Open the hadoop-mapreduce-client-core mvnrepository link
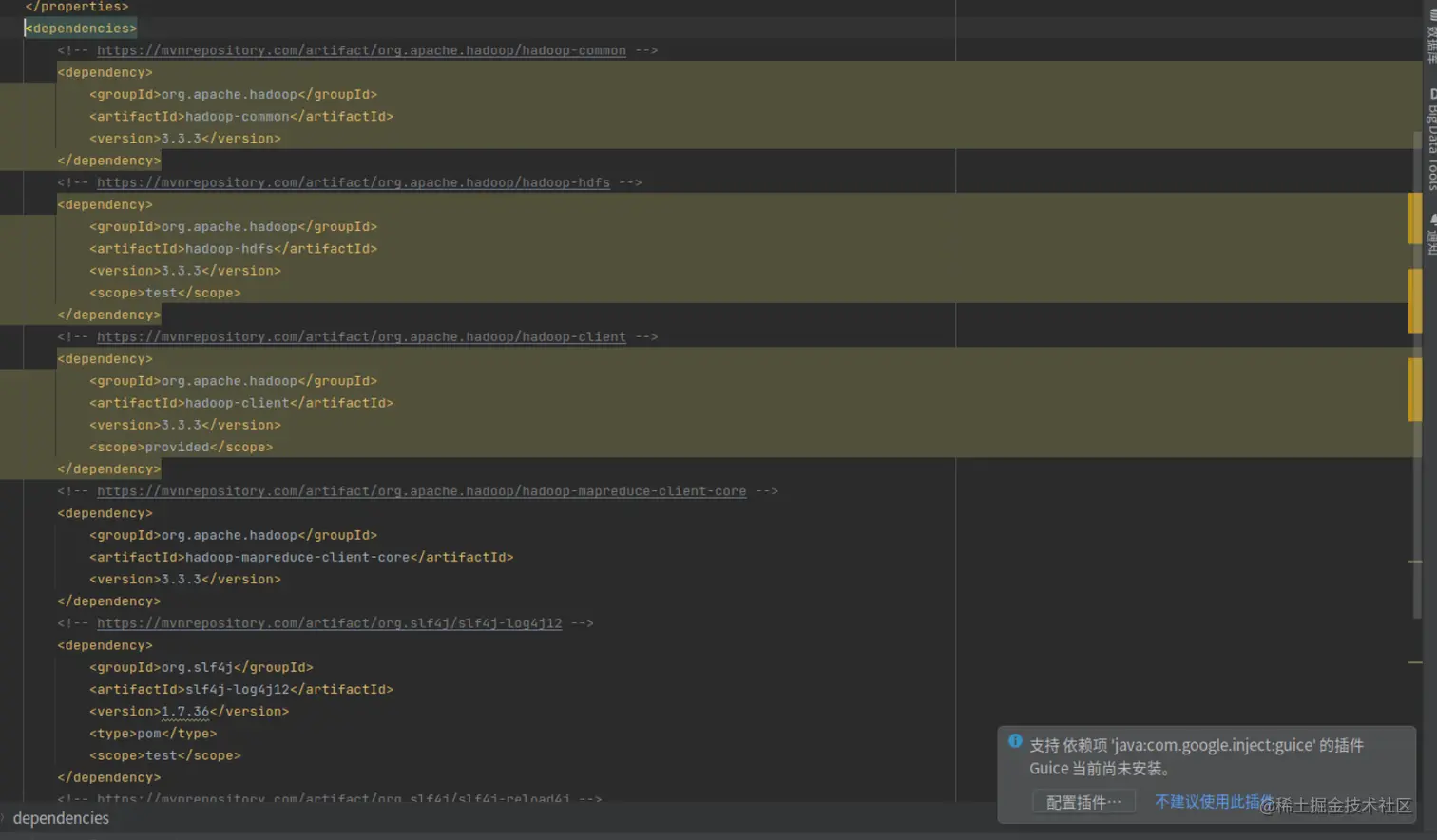The height and width of the screenshot is (840, 1437). pyautogui.click(x=421, y=491)
